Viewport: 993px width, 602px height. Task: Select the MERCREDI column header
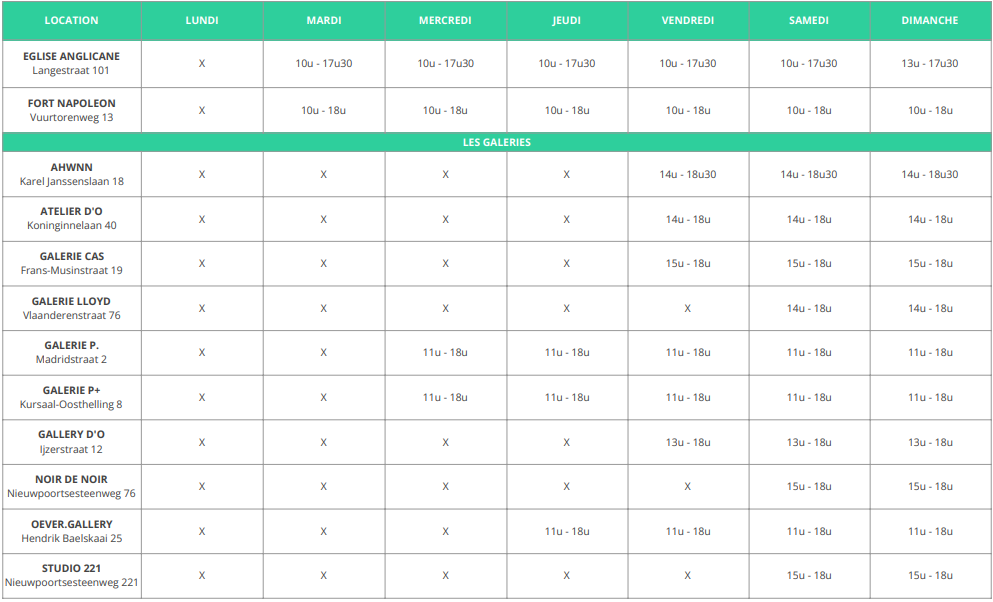pyautogui.click(x=445, y=20)
